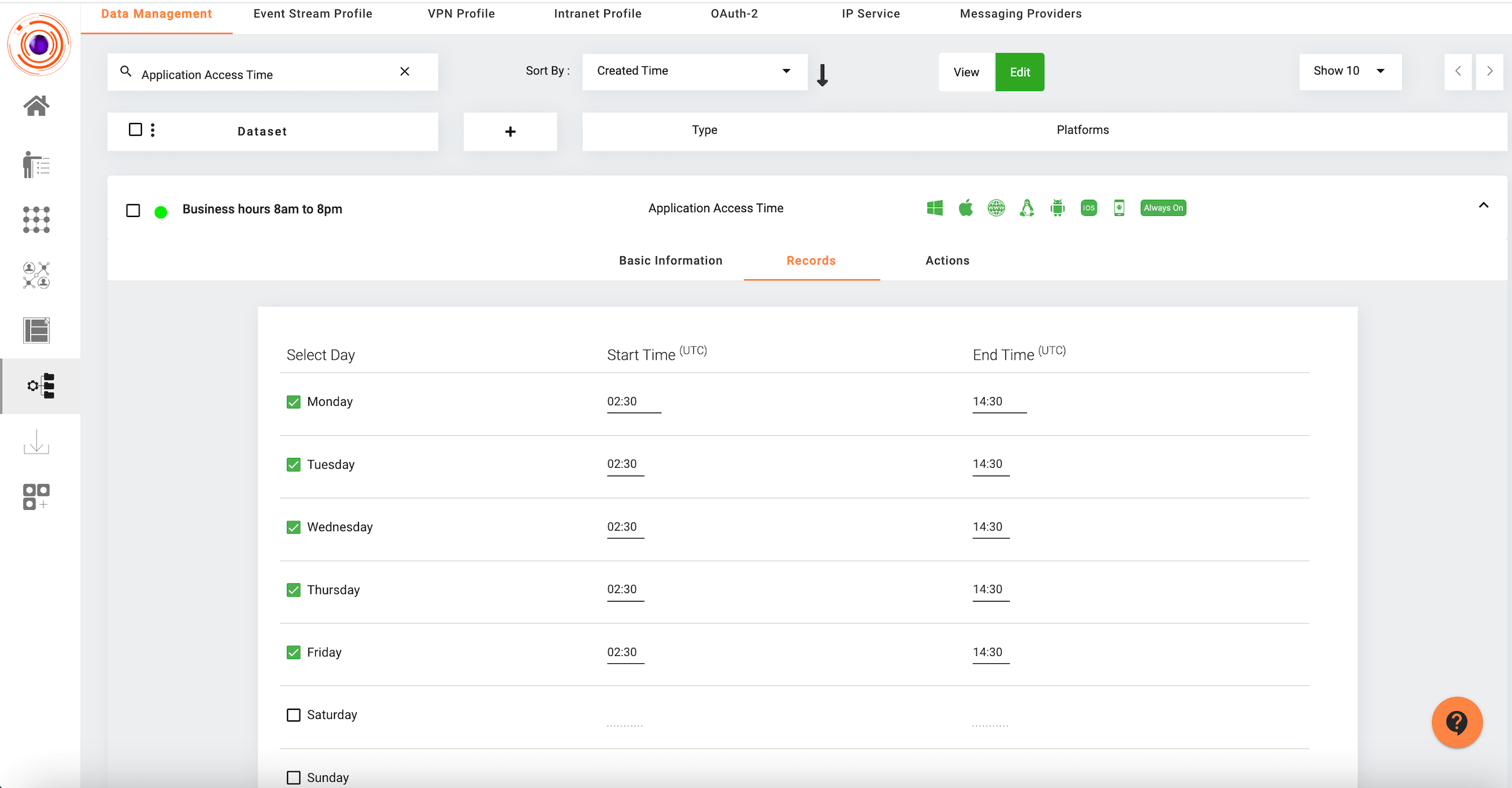Click the orange help question-mark button
1512x788 pixels.
pyautogui.click(x=1457, y=722)
